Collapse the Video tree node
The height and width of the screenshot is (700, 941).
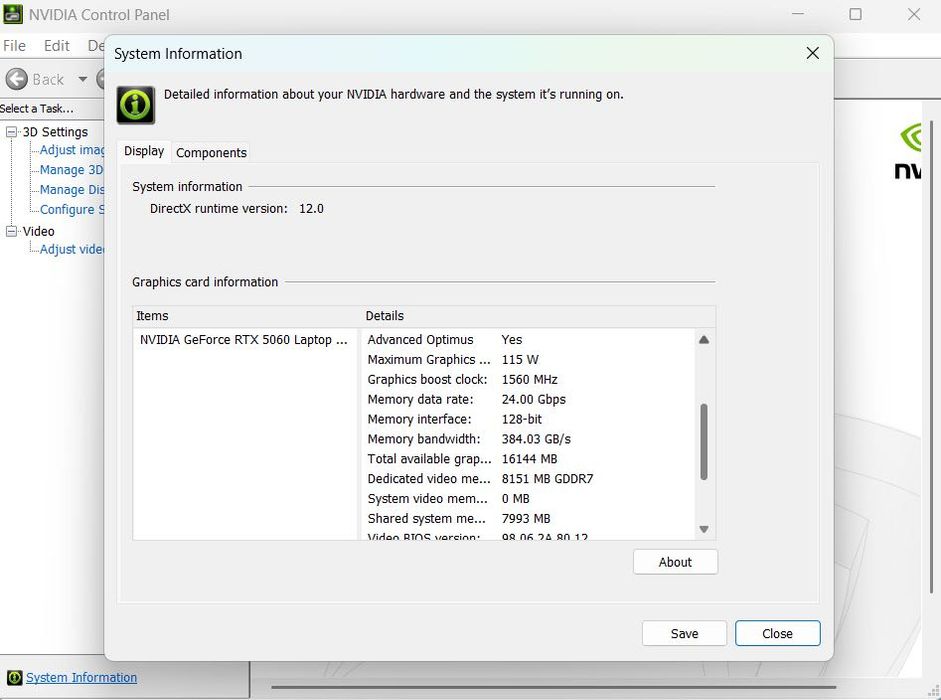pos(11,231)
